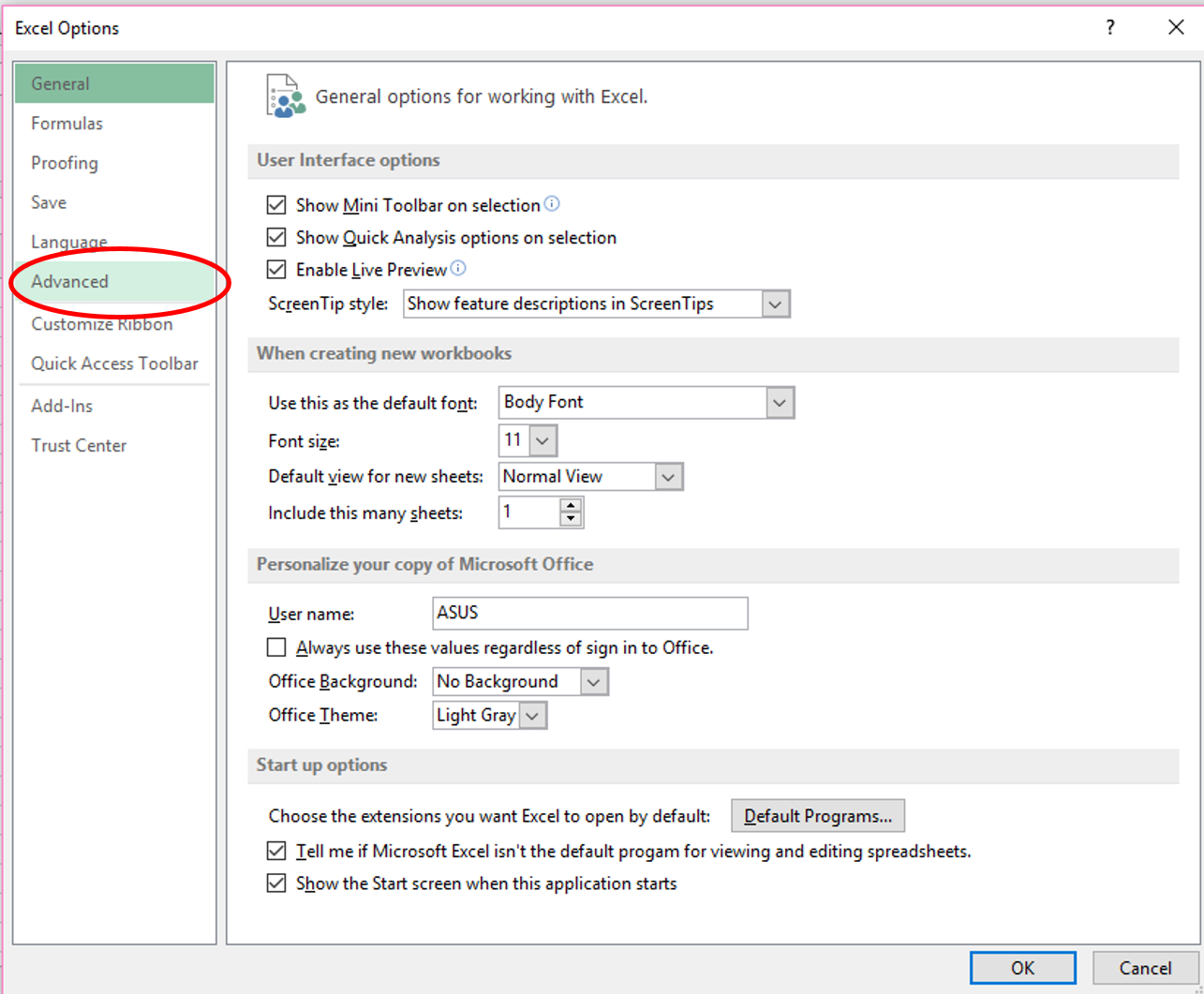This screenshot has height=994, width=1204.
Task: Open Quick Access Toolbar category
Action: click(x=114, y=363)
